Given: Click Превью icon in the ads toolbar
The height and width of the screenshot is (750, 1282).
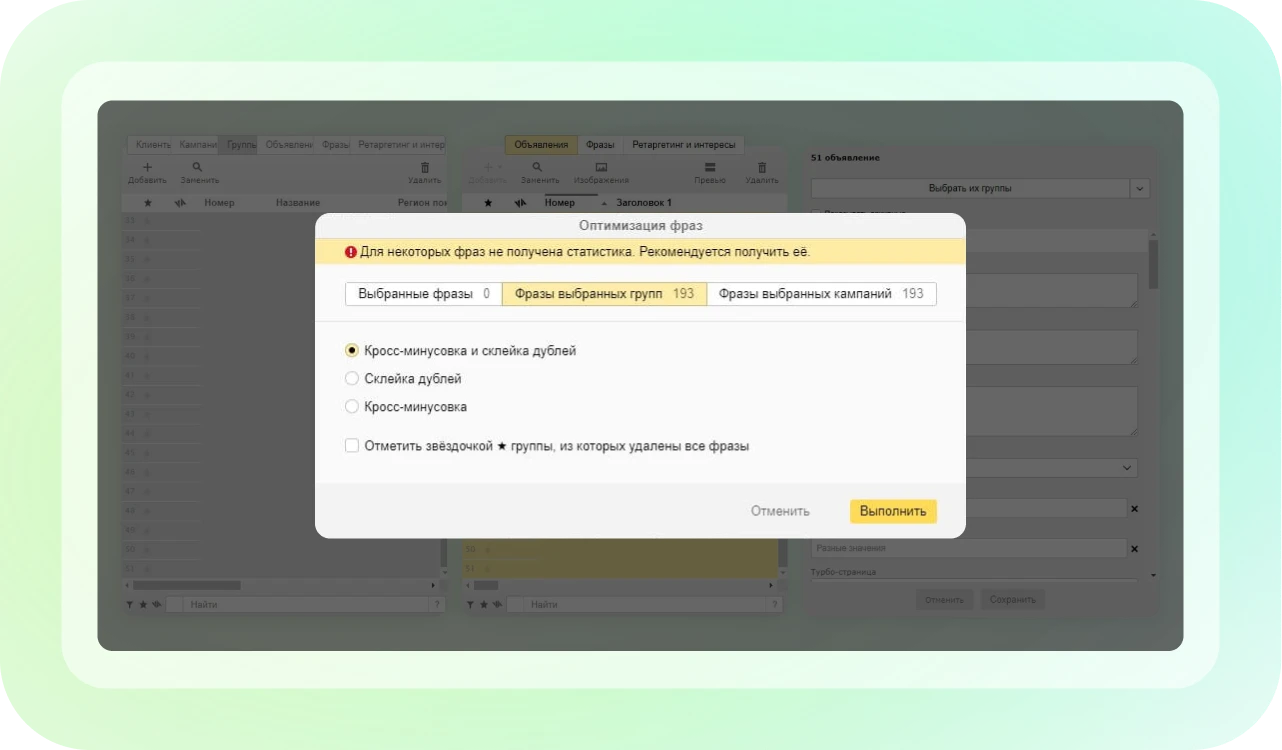Looking at the screenshot, I should tap(710, 168).
